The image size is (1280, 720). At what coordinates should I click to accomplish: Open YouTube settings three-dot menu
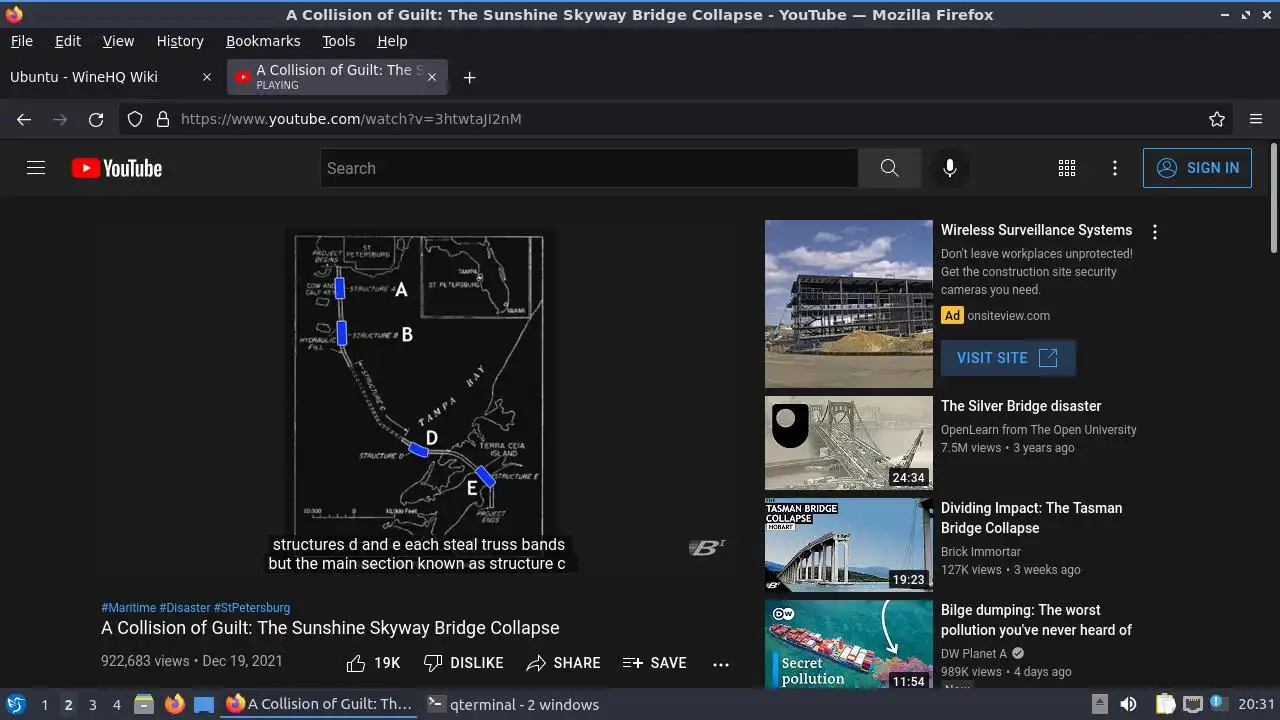1115,168
